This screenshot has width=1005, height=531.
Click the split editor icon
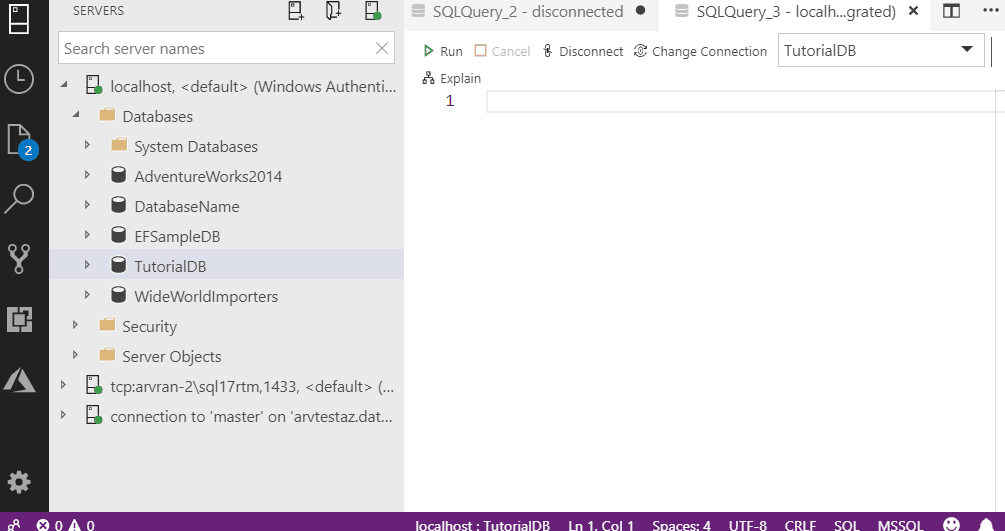point(951,12)
